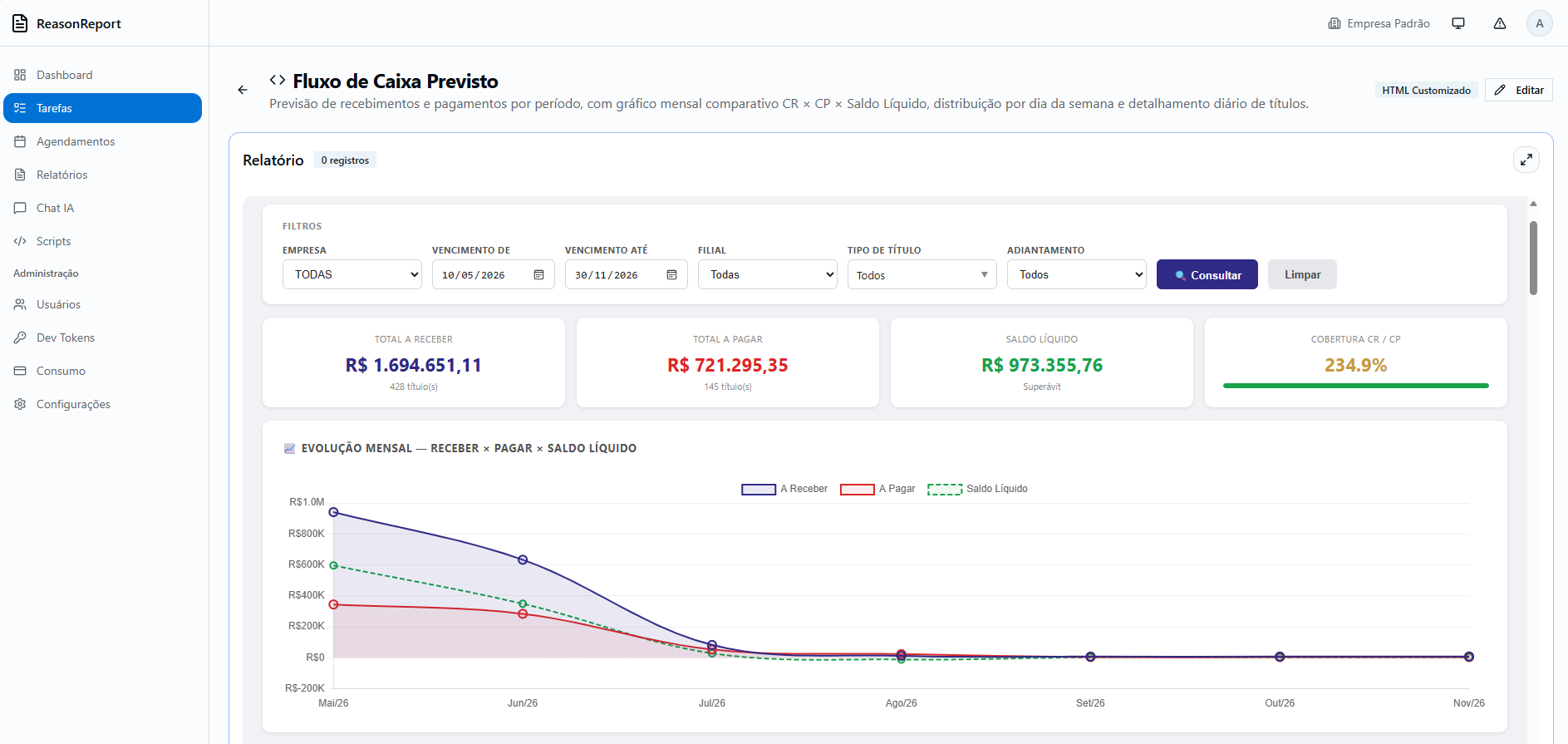Open the Adiantamento dropdown
Screen dimensions: 1568x744
click(1077, 274)
